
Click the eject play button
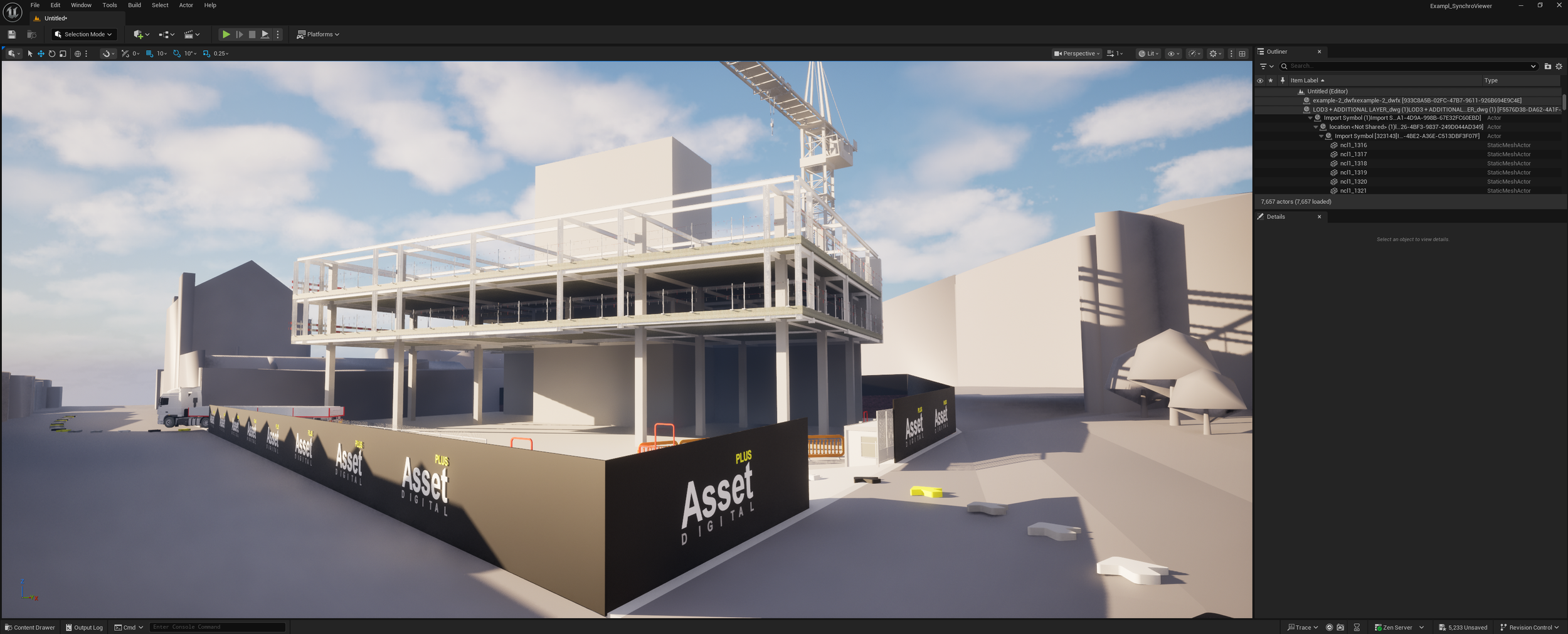[x=265, y=34]
